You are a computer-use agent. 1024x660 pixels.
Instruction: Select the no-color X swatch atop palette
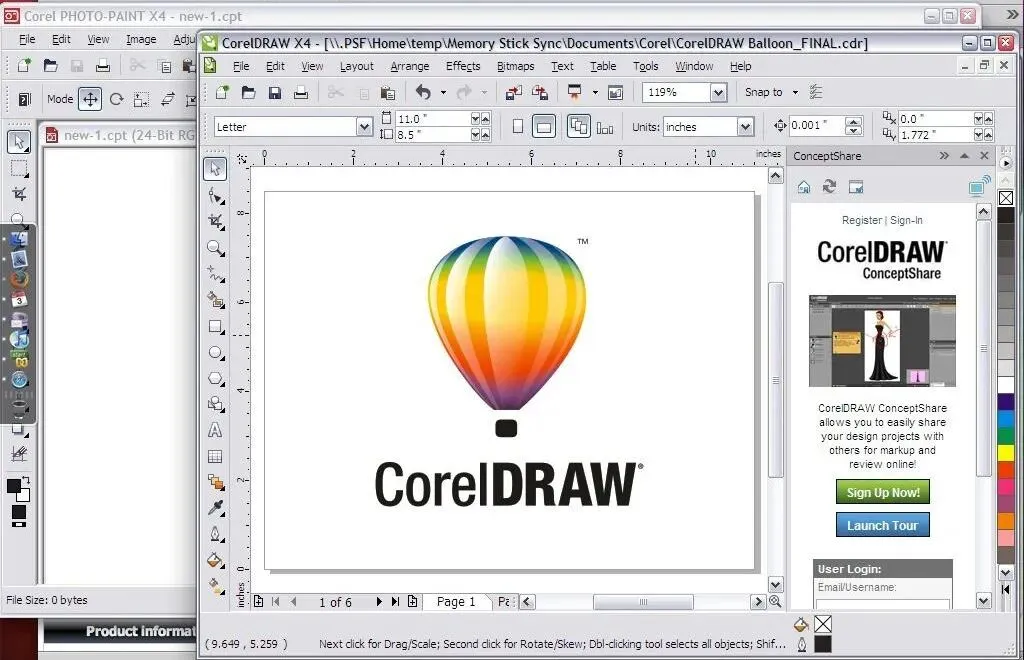pos(1006,198)
